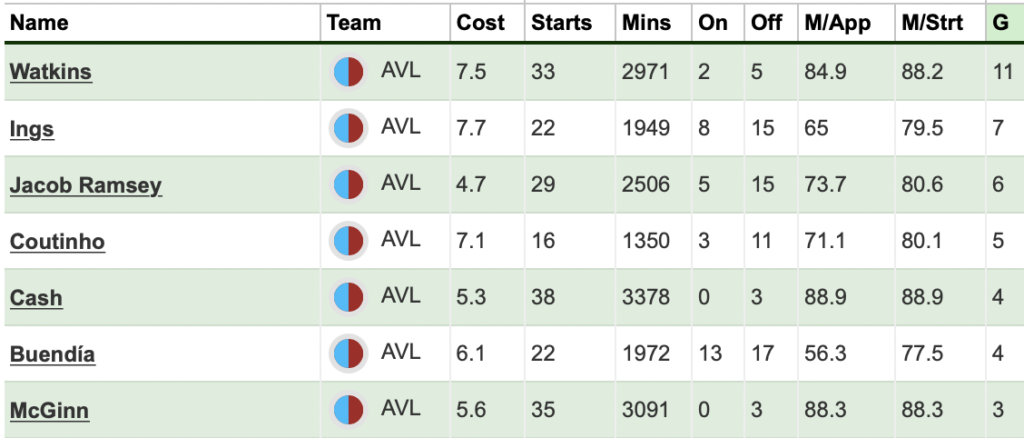Sort by the Mins column header

coord(647,23)
